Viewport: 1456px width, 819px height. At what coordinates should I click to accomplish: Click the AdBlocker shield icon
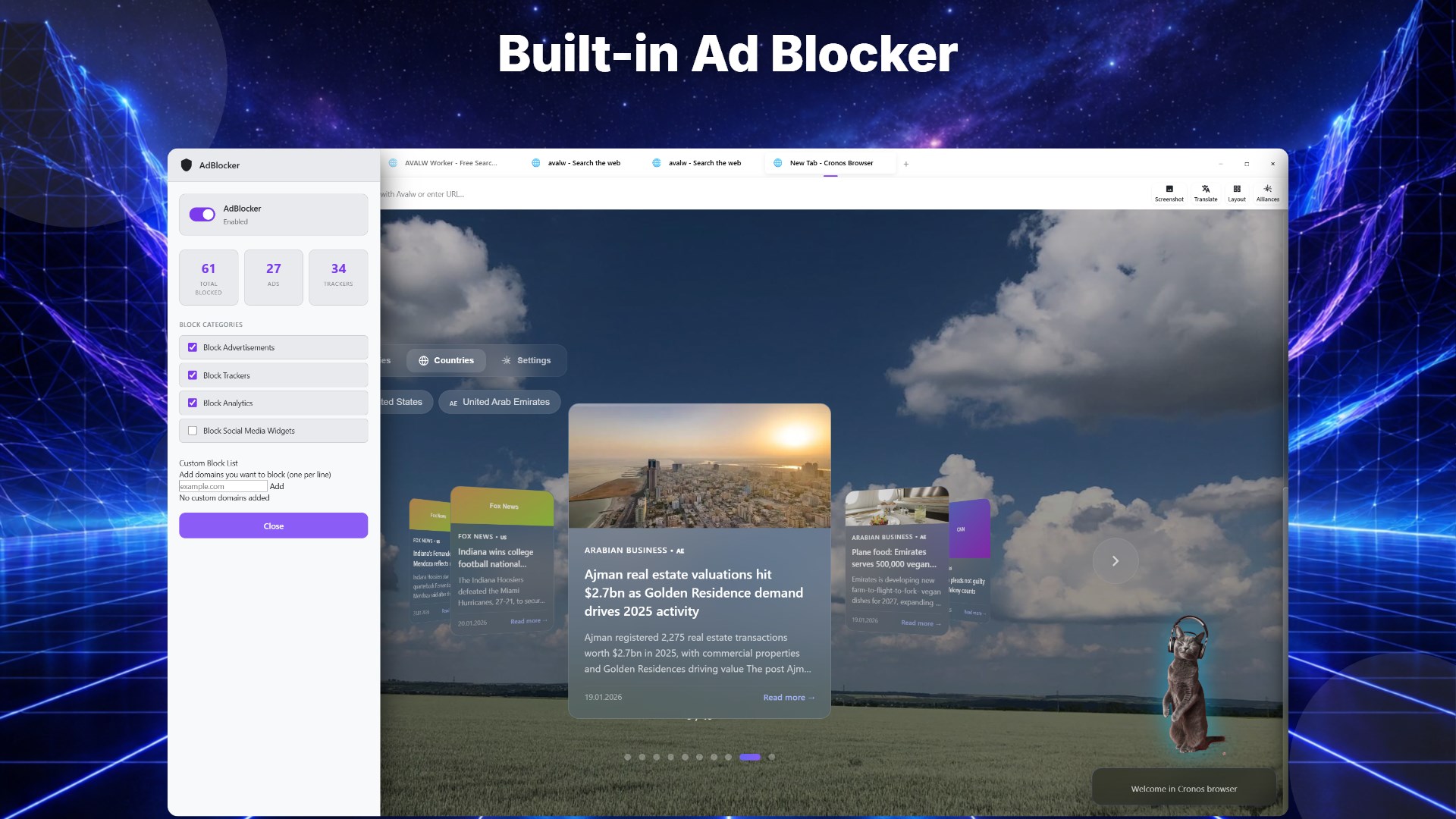(186, 165)
